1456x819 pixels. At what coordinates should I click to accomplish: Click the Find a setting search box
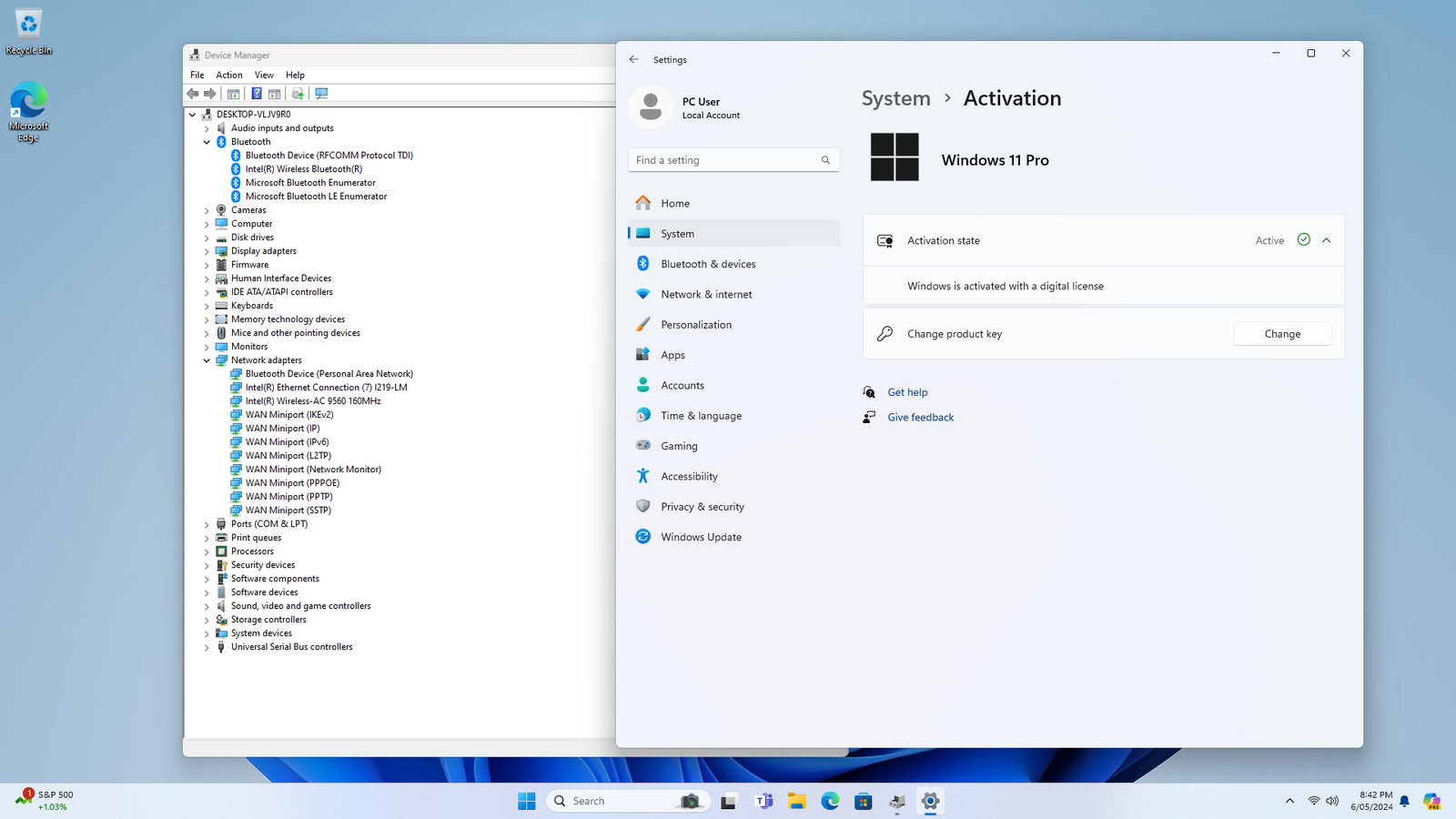[x=733, y=160]
